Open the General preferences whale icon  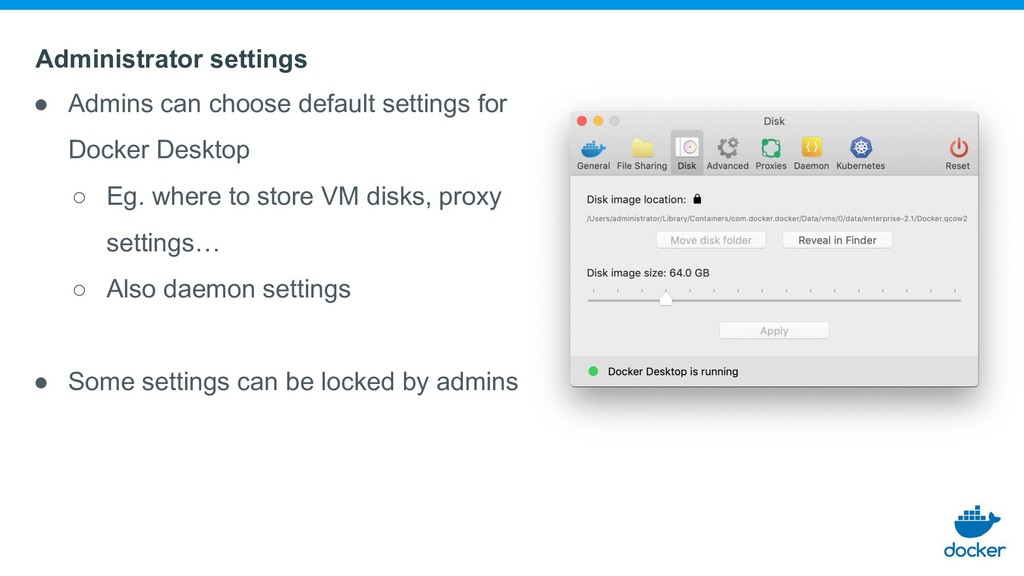click(x=593, y=148)
